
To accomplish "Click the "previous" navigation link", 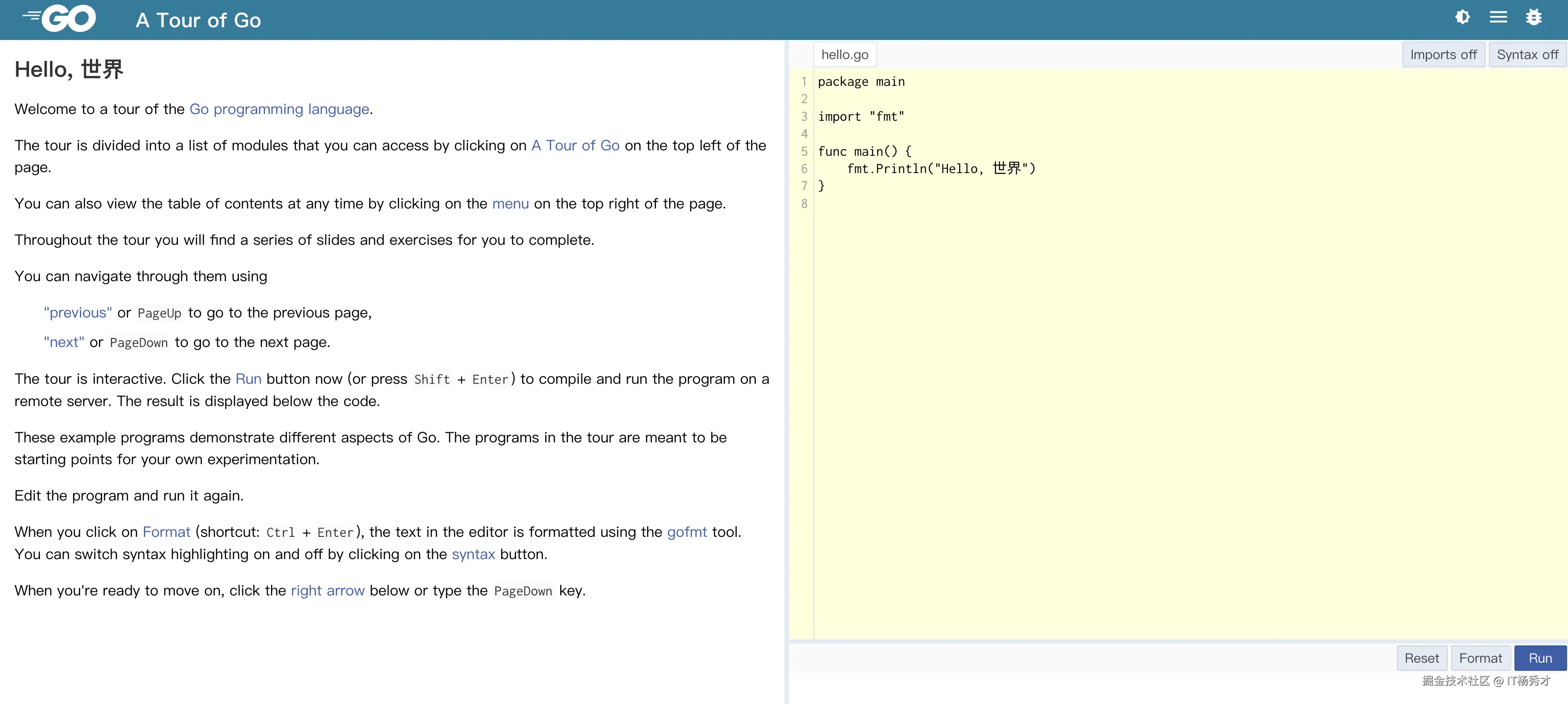I will coord(78,312).
